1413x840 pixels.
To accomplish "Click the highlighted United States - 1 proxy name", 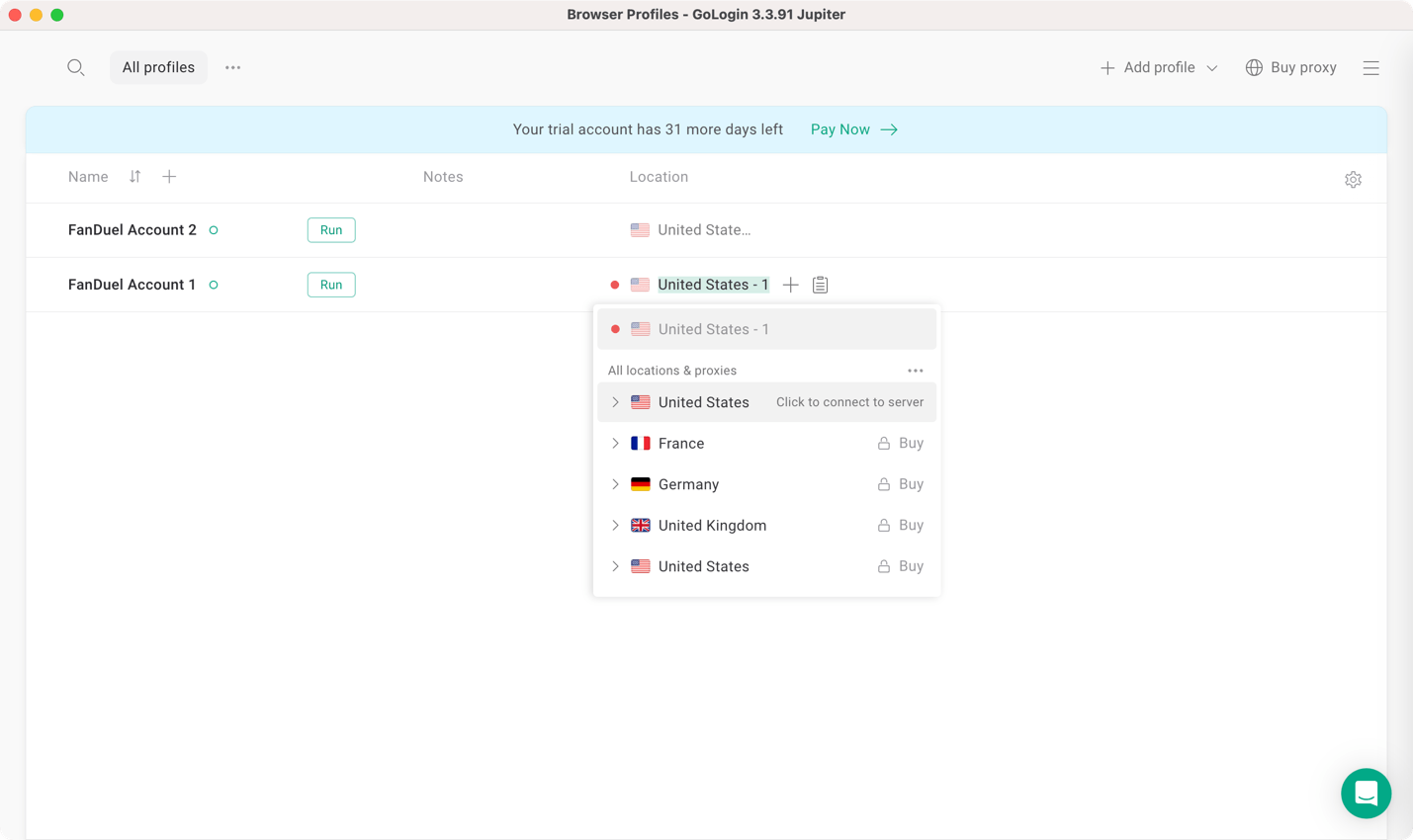I will tap(713, 285).
